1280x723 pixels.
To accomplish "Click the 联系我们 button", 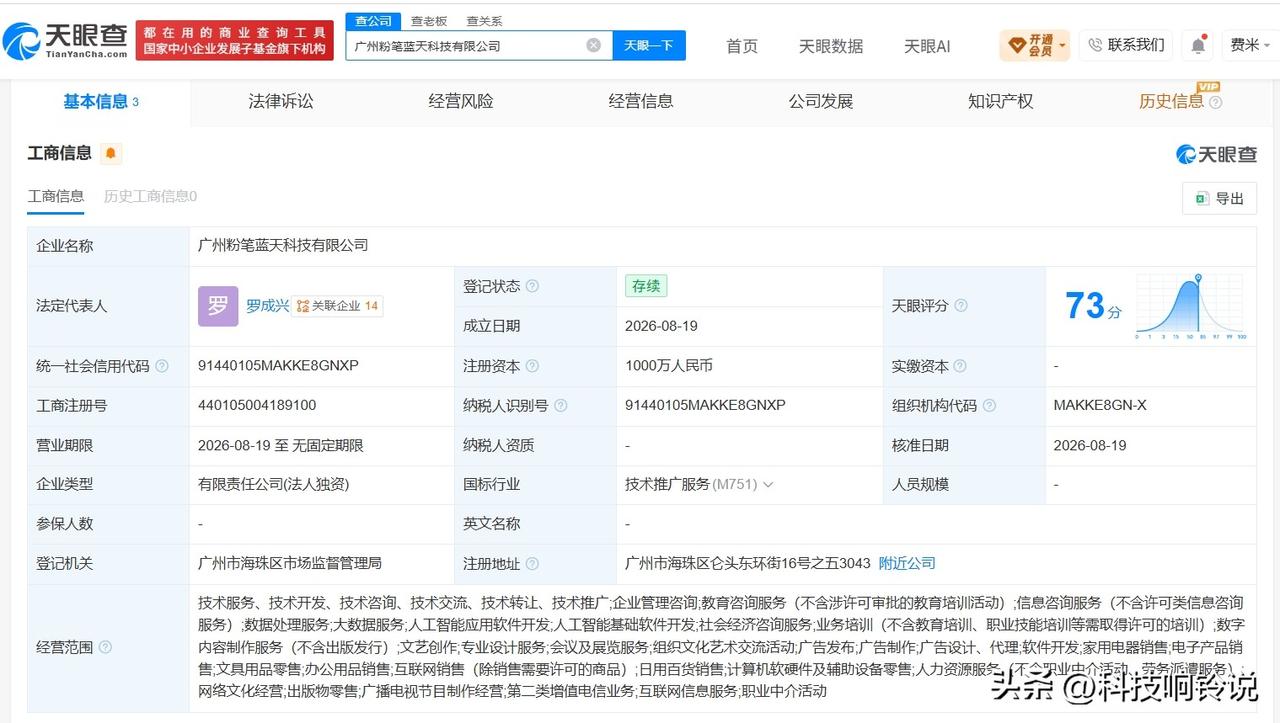I will (x=1126, y=45).
